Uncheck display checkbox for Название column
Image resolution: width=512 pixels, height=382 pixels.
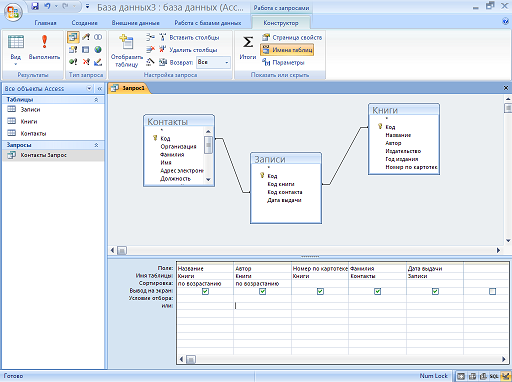click(x=205, y=291)
